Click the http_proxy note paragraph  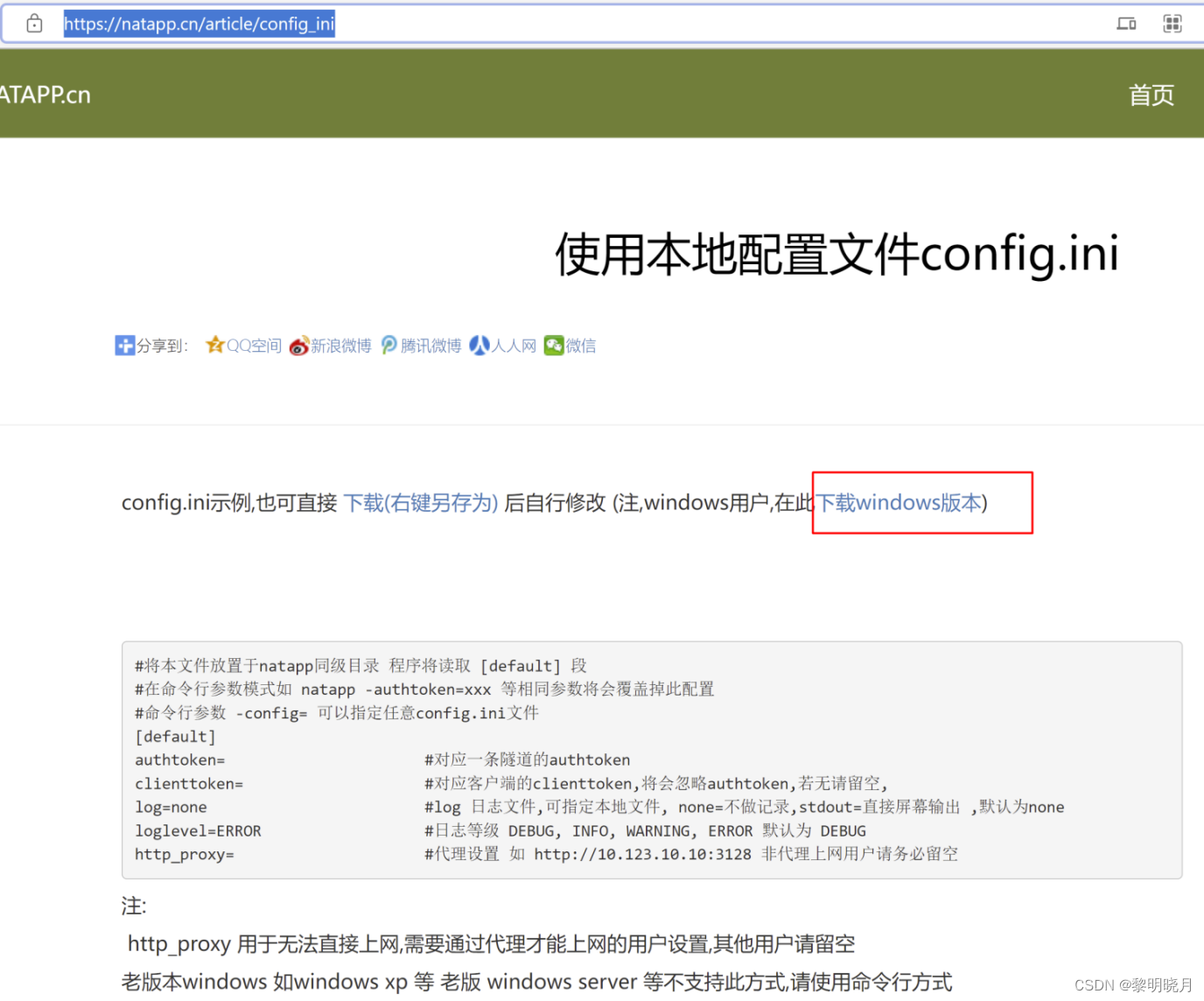point(492,944)
